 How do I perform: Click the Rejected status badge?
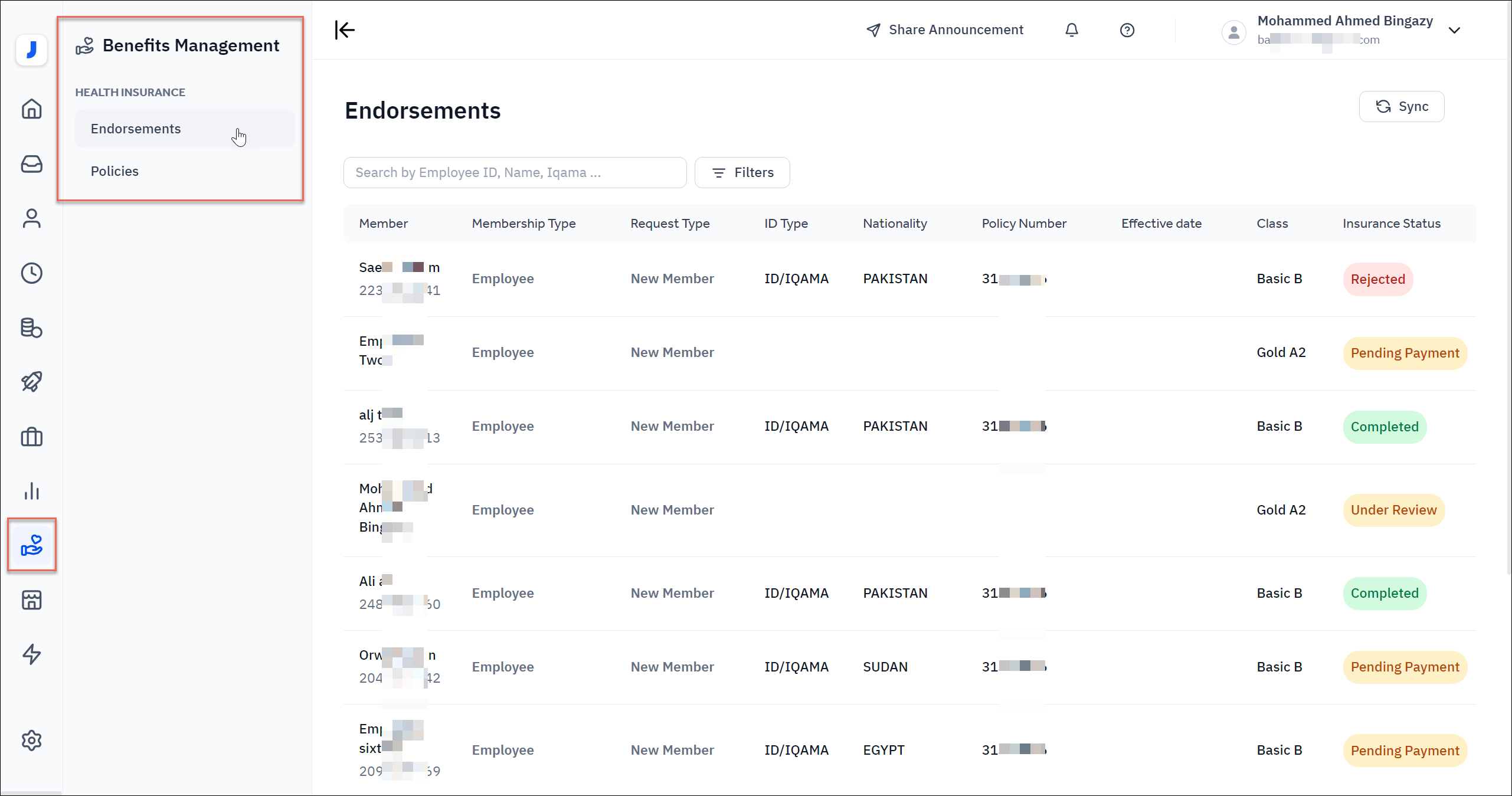(1377, 279)
